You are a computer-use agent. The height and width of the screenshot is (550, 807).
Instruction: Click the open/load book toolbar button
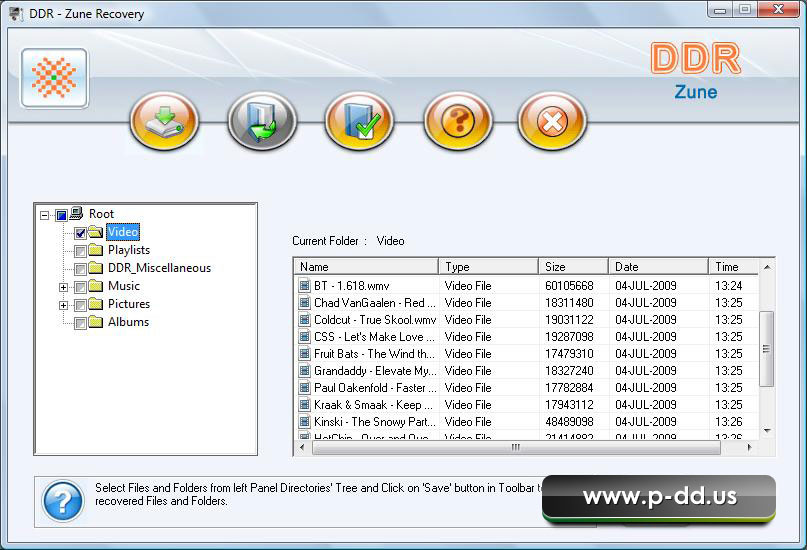pos(262,121)
